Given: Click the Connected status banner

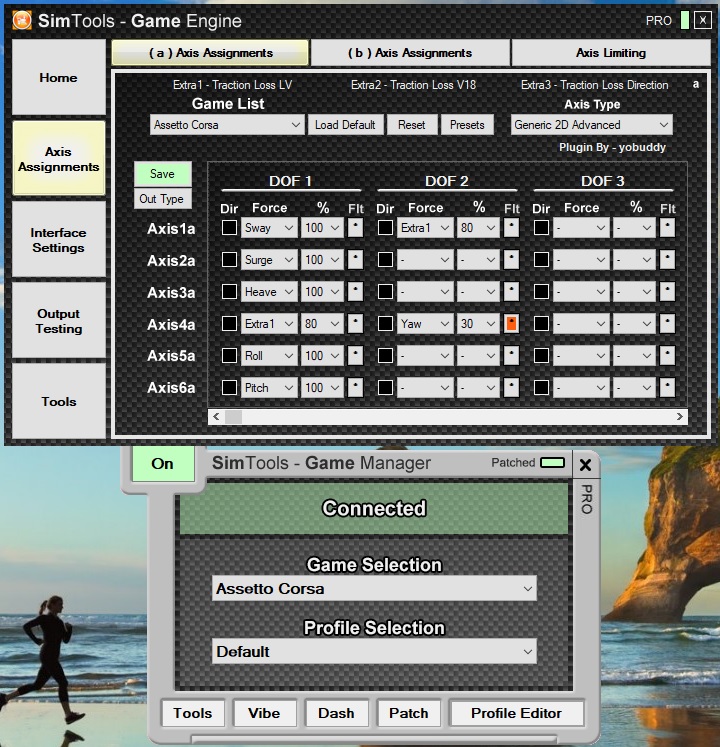Looking at the screenshot, I should [x=374, y=508].
